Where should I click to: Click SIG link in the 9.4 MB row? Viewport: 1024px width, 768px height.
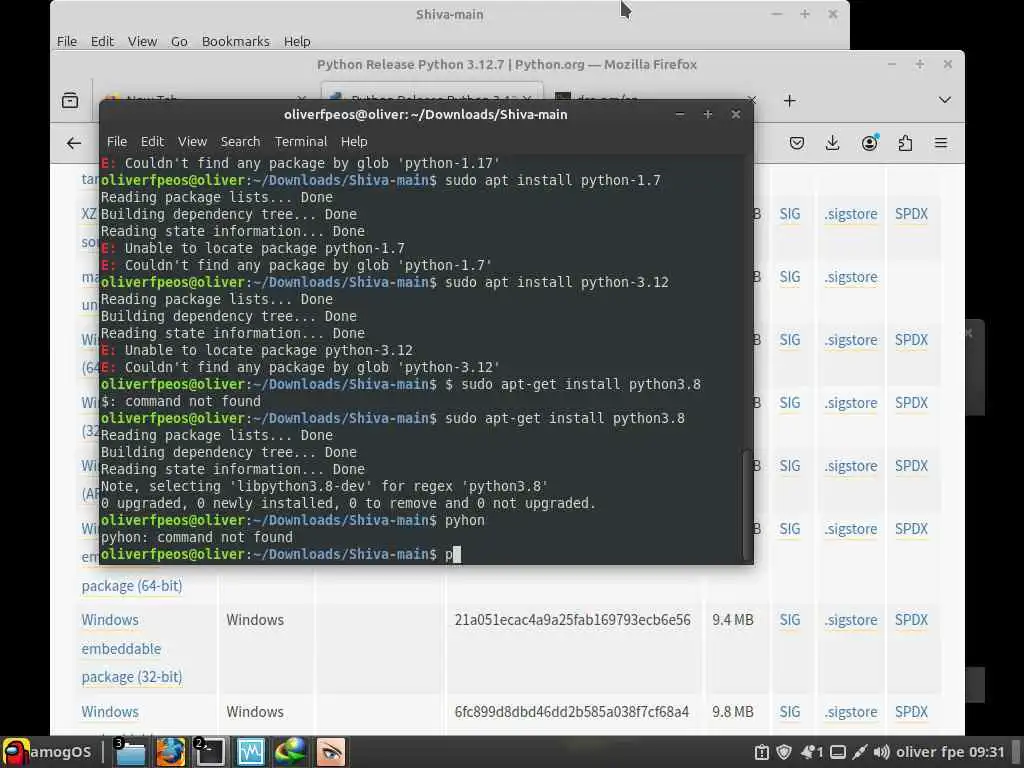[790, 620]
